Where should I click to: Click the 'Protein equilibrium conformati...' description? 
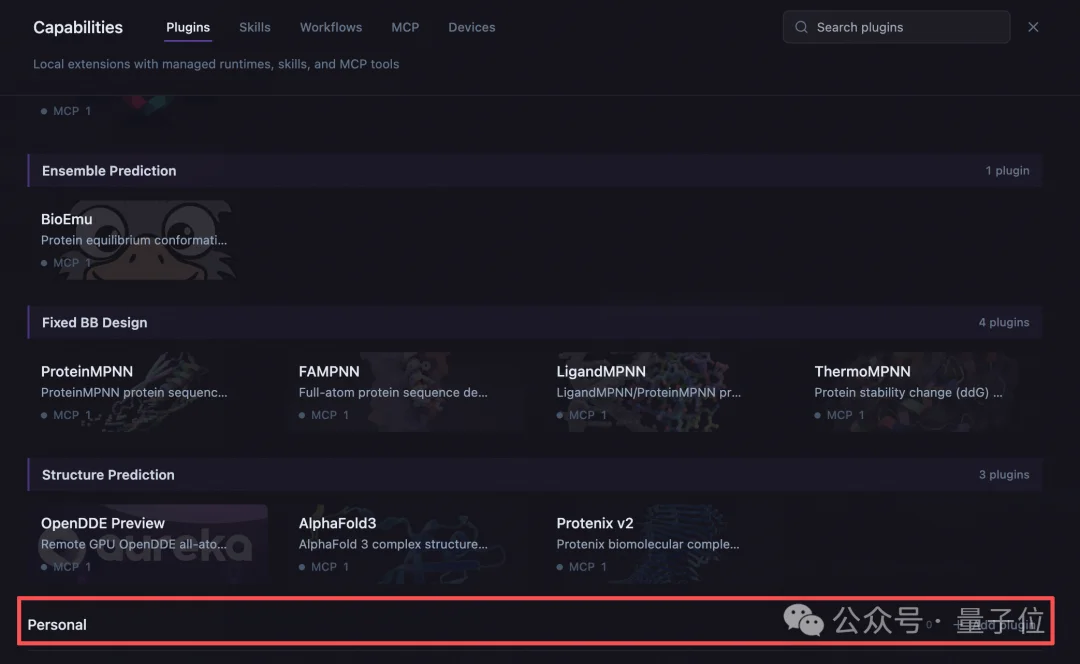(134, 240)
